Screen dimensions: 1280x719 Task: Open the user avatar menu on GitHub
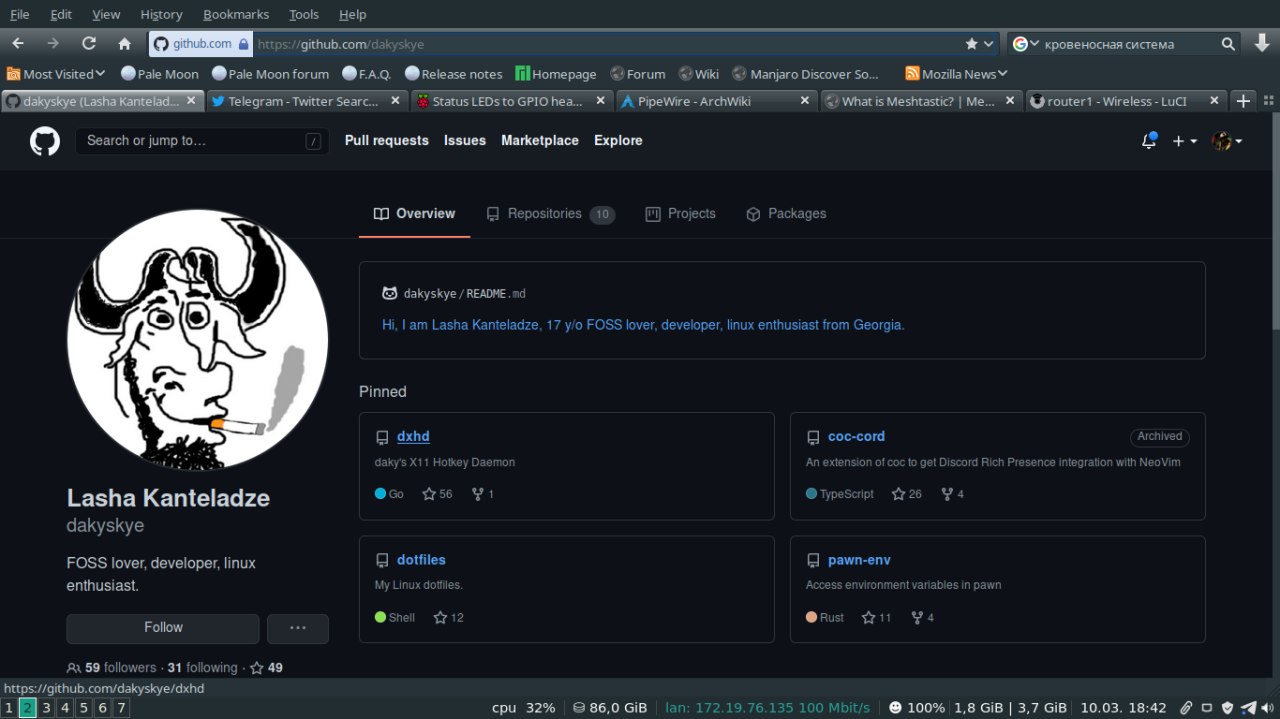(1227, 141)
